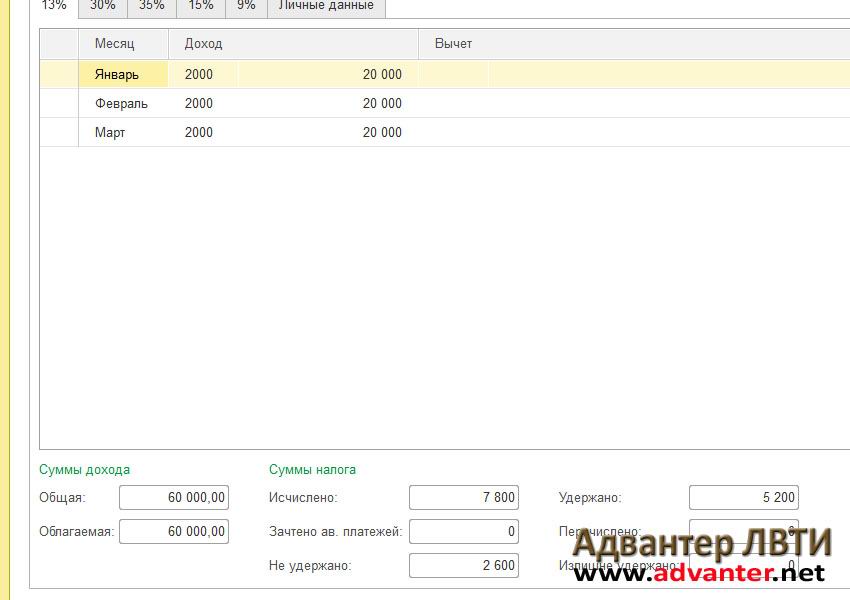Click the Месяц column header

pyautogui.click(x=124, y=44)
